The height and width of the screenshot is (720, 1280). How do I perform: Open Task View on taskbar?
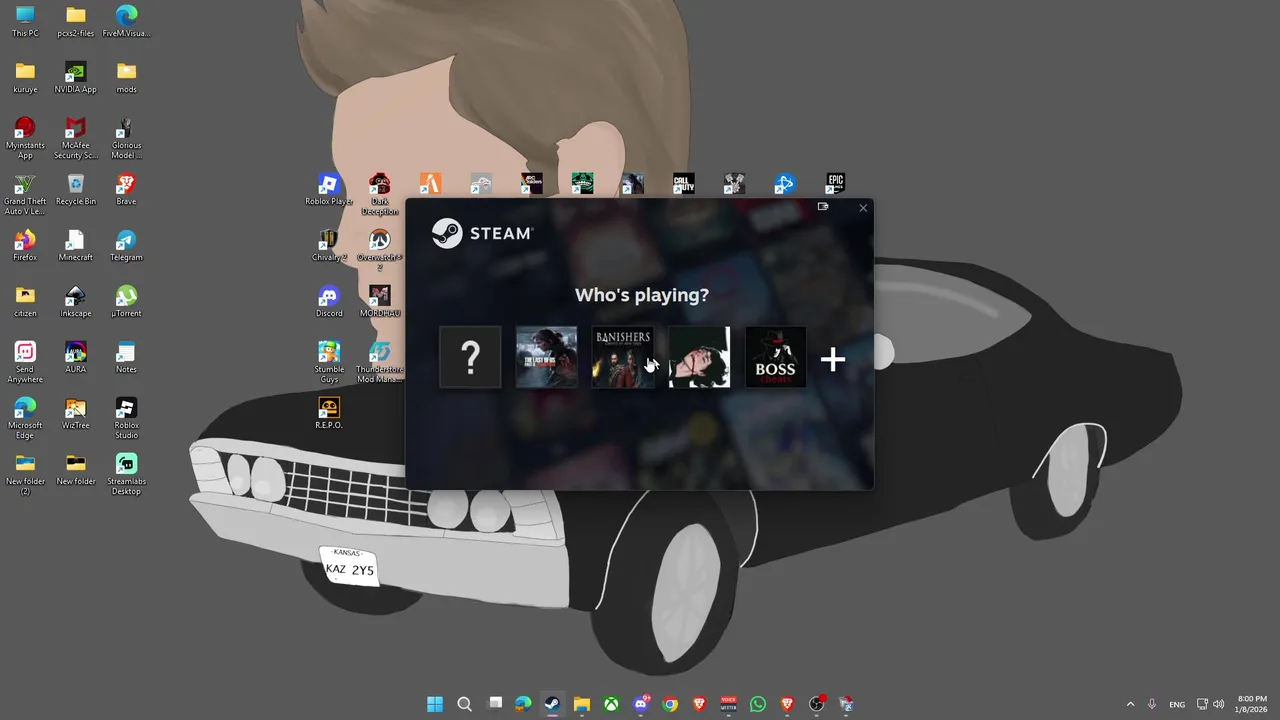494,704
